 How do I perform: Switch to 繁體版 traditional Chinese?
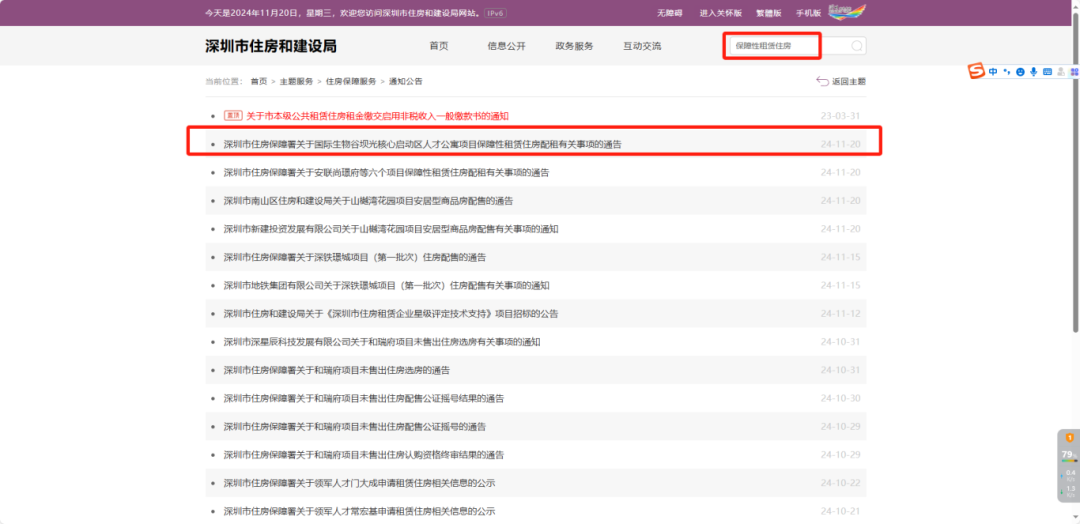coord(768,13)
